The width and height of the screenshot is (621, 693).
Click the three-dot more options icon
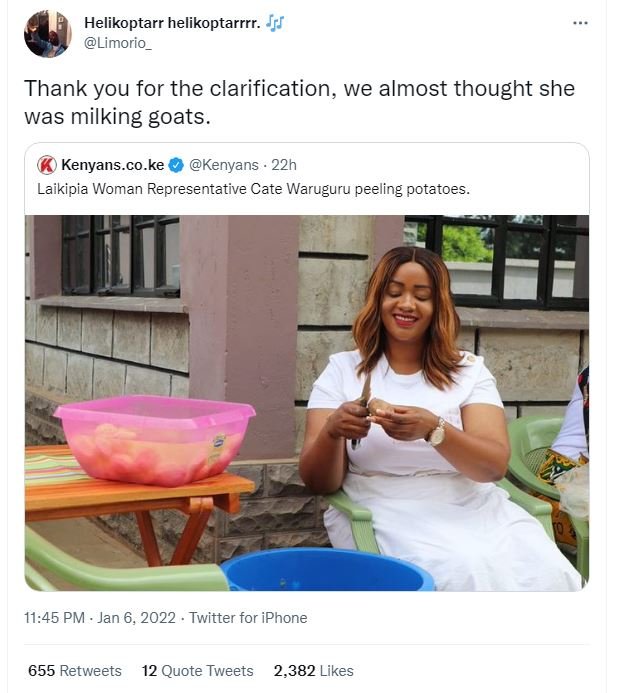(x=580, y=23)
